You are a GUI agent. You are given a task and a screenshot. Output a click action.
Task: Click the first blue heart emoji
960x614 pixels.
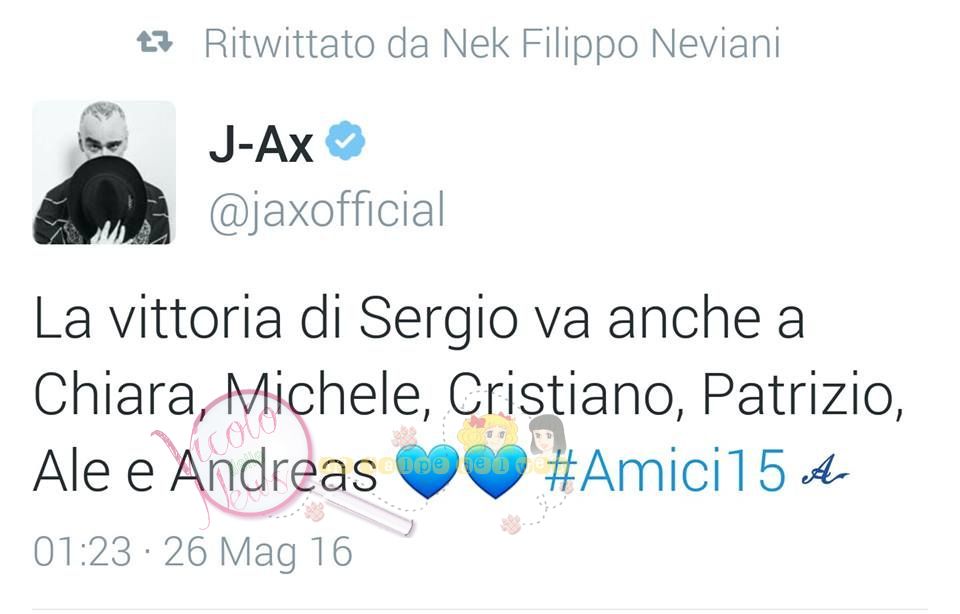427,471
